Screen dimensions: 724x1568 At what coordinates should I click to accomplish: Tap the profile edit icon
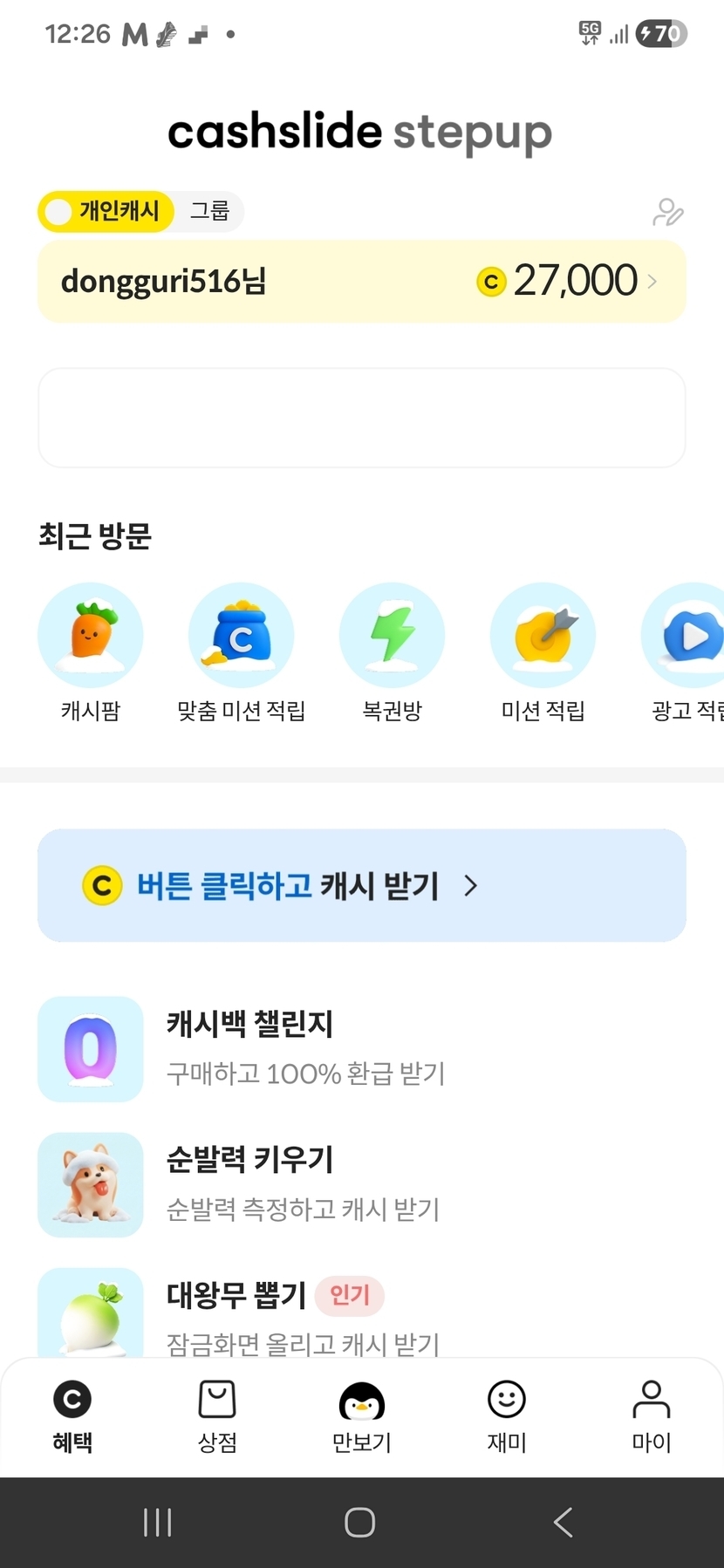coord(667,212)
